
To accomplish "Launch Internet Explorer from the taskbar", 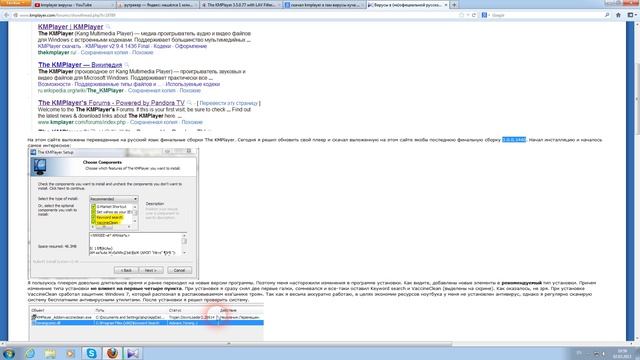I will click(x=30, y=353).
